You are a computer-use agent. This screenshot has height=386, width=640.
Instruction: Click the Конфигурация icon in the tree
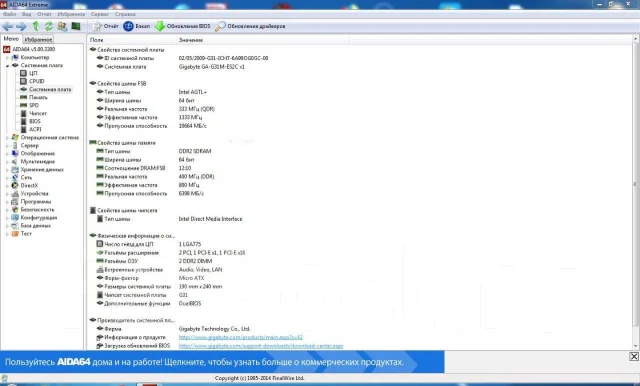(15, 217)
